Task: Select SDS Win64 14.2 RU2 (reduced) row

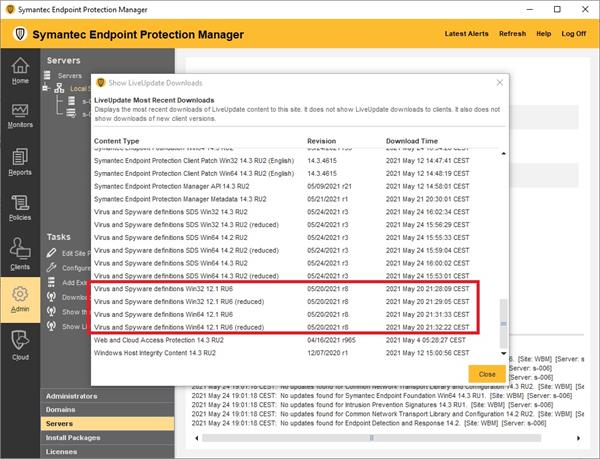Action: [x=295, y=250]
